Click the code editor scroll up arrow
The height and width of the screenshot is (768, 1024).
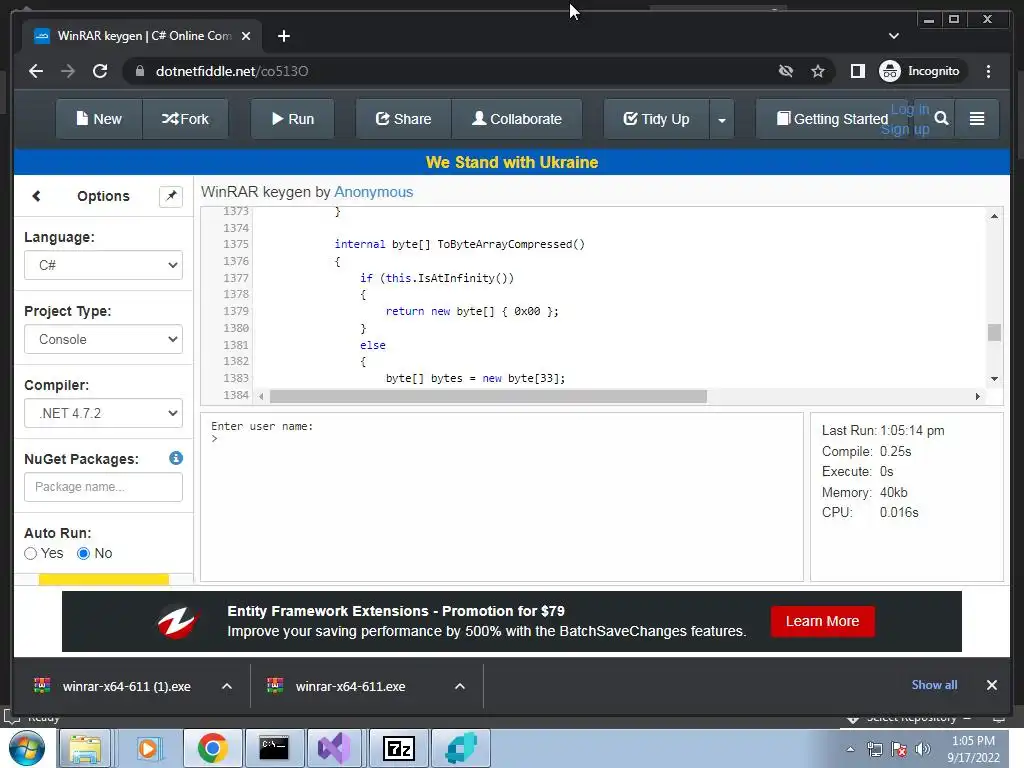pos(994,216)
